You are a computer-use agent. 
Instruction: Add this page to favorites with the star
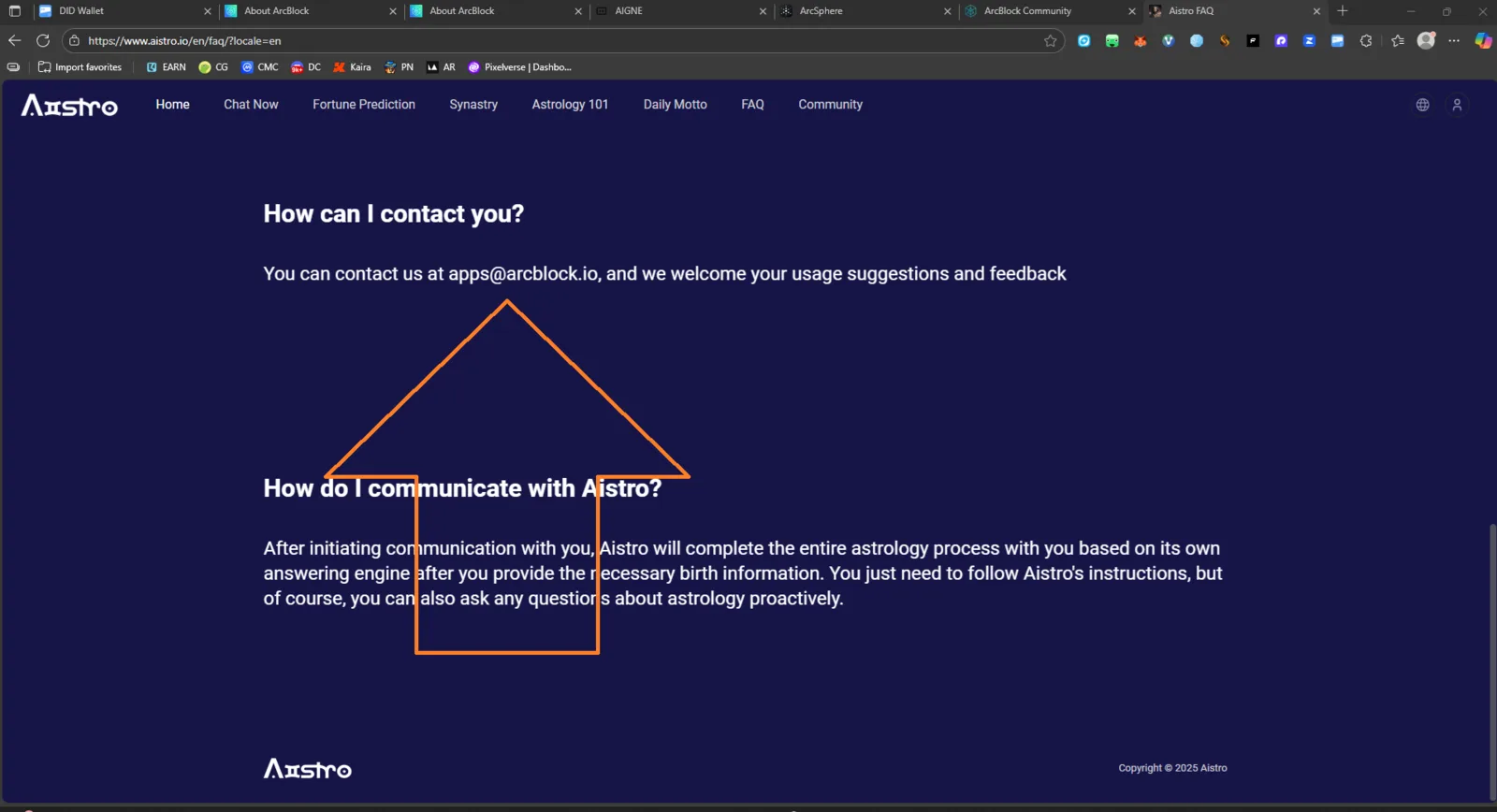tap(1050, 40)
